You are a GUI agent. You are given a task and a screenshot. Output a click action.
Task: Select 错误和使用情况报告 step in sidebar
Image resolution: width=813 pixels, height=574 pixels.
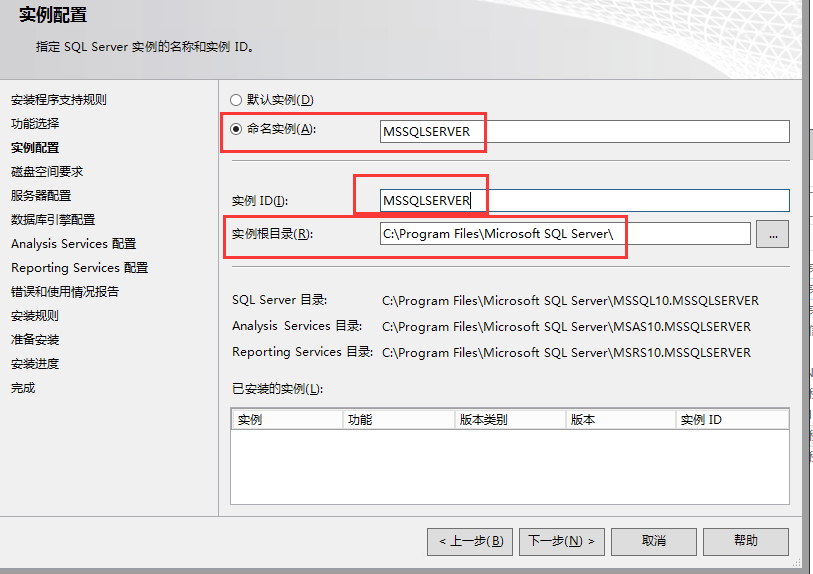click(65, 292)
